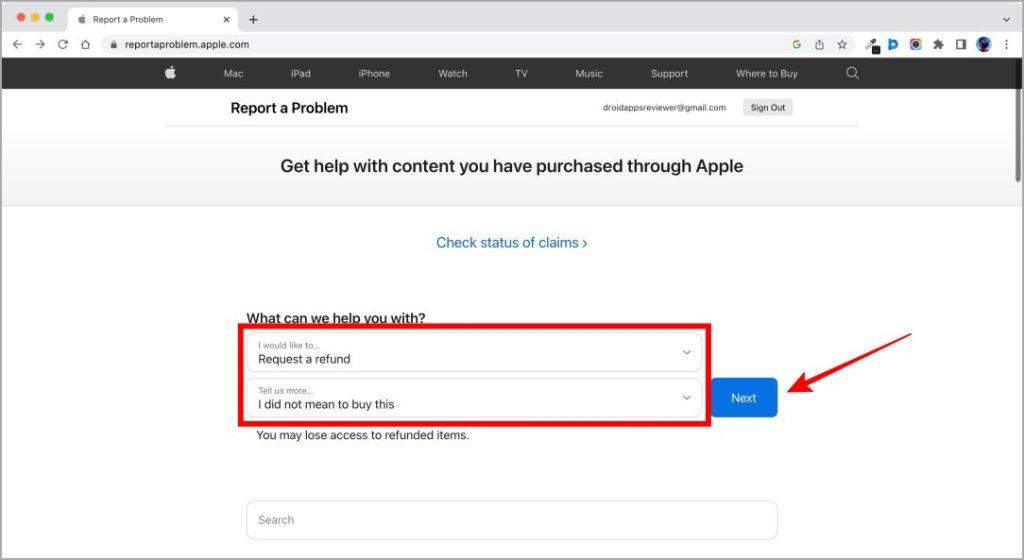Click the reportaproblem.apple.com address bar
The height and width of the screenshot is (560, 1024).
tap(444, 44)
